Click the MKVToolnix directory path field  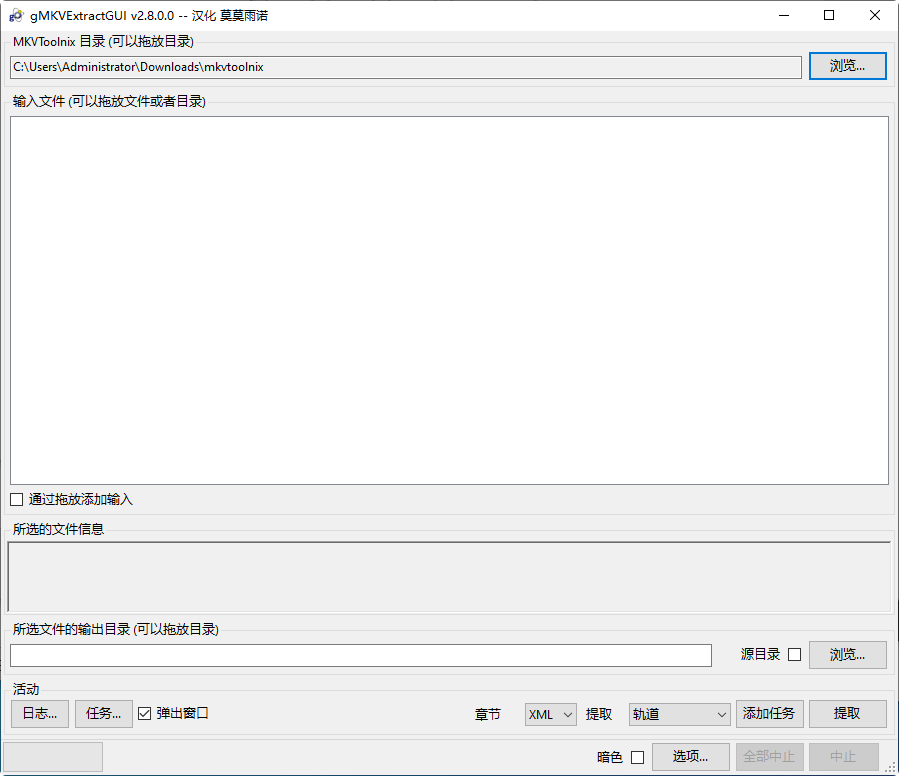(400, 67)
